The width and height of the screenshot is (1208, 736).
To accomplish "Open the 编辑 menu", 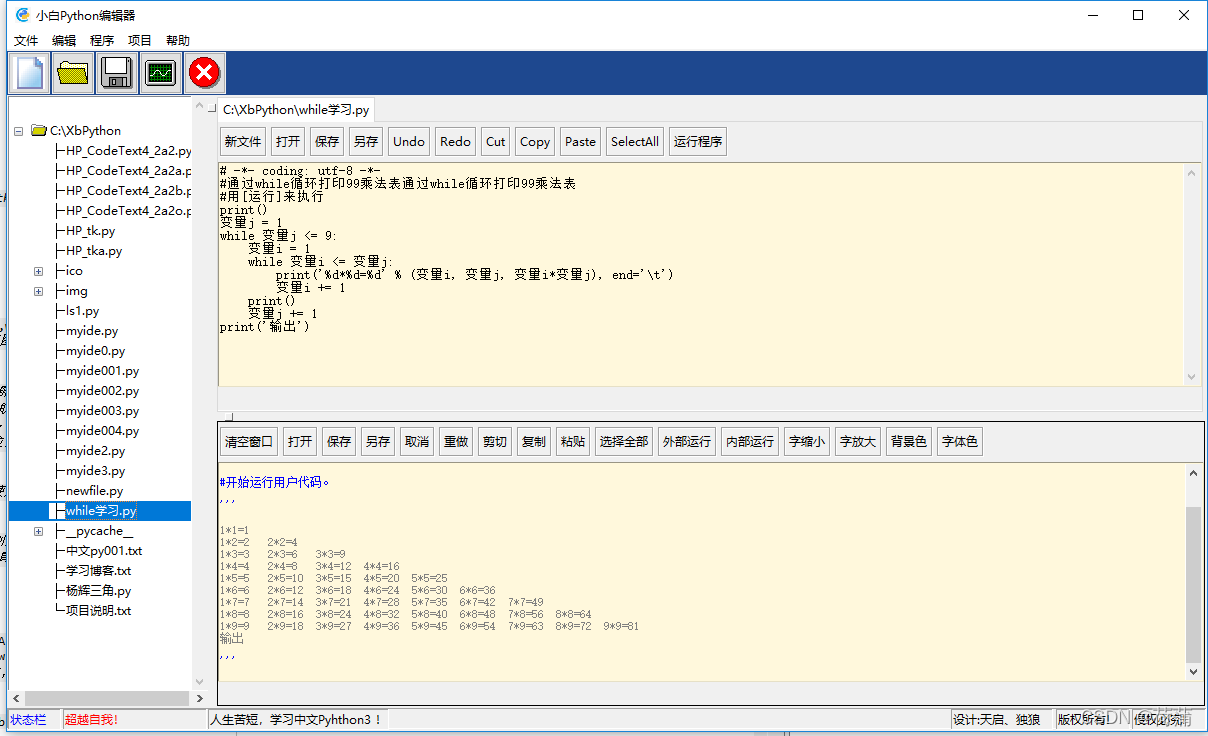I will [64, 41].
